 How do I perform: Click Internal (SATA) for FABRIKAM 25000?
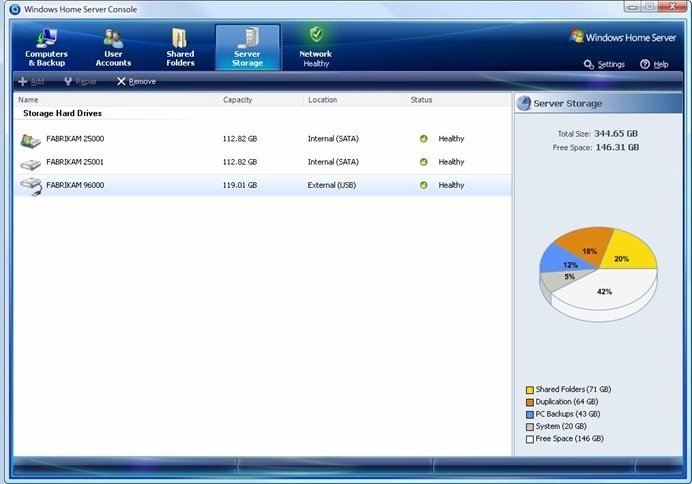[x=333, y=139]
